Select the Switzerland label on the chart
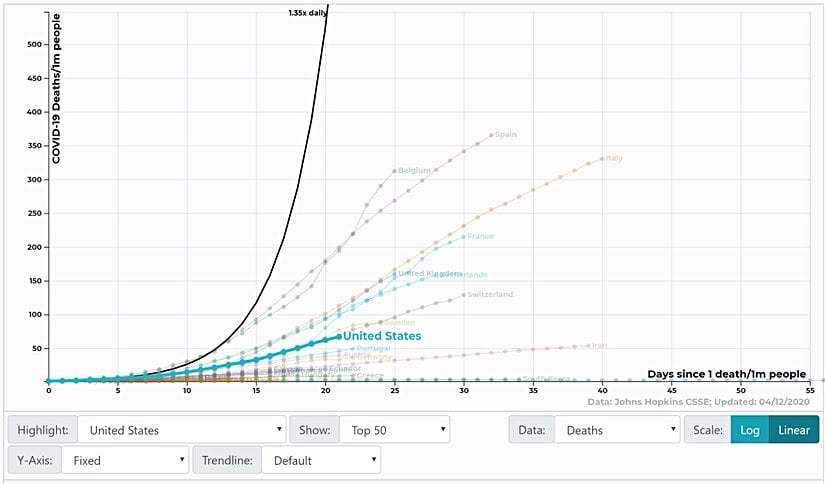This screenshot has height=484, width=825. pyautogui.click(x=490, y=294)
